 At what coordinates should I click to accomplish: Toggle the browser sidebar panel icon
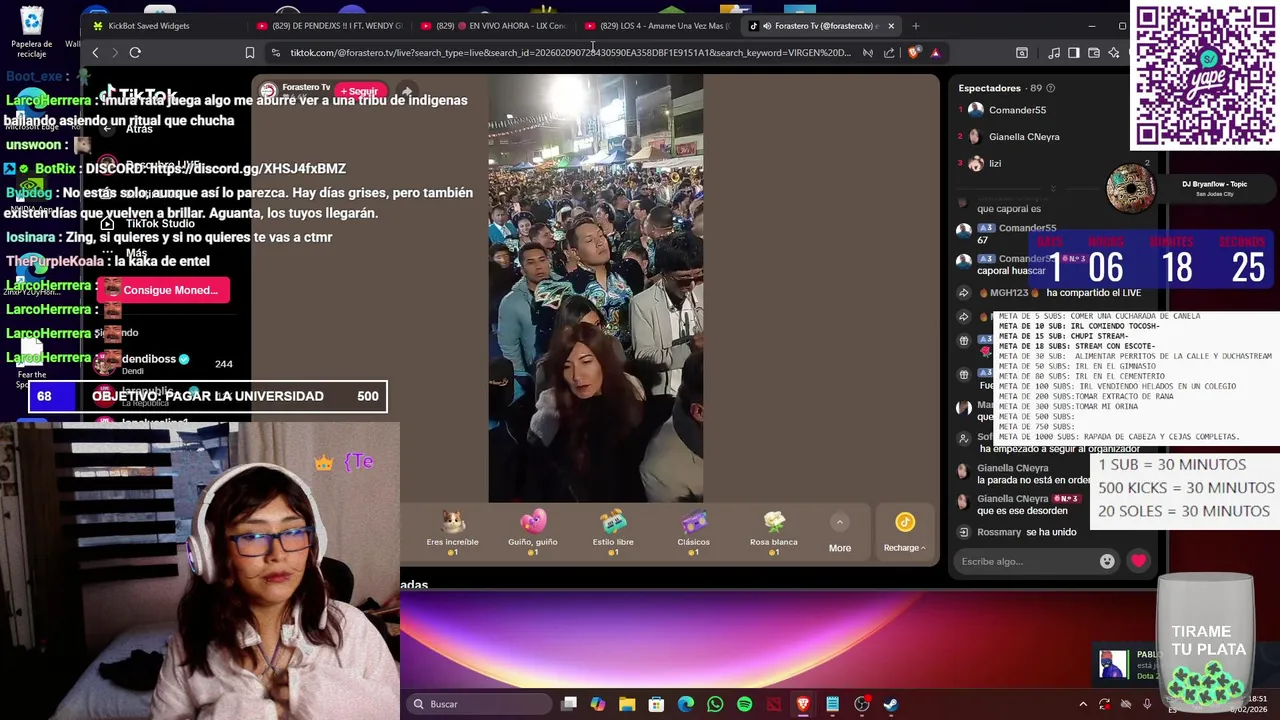(1073, 53)
